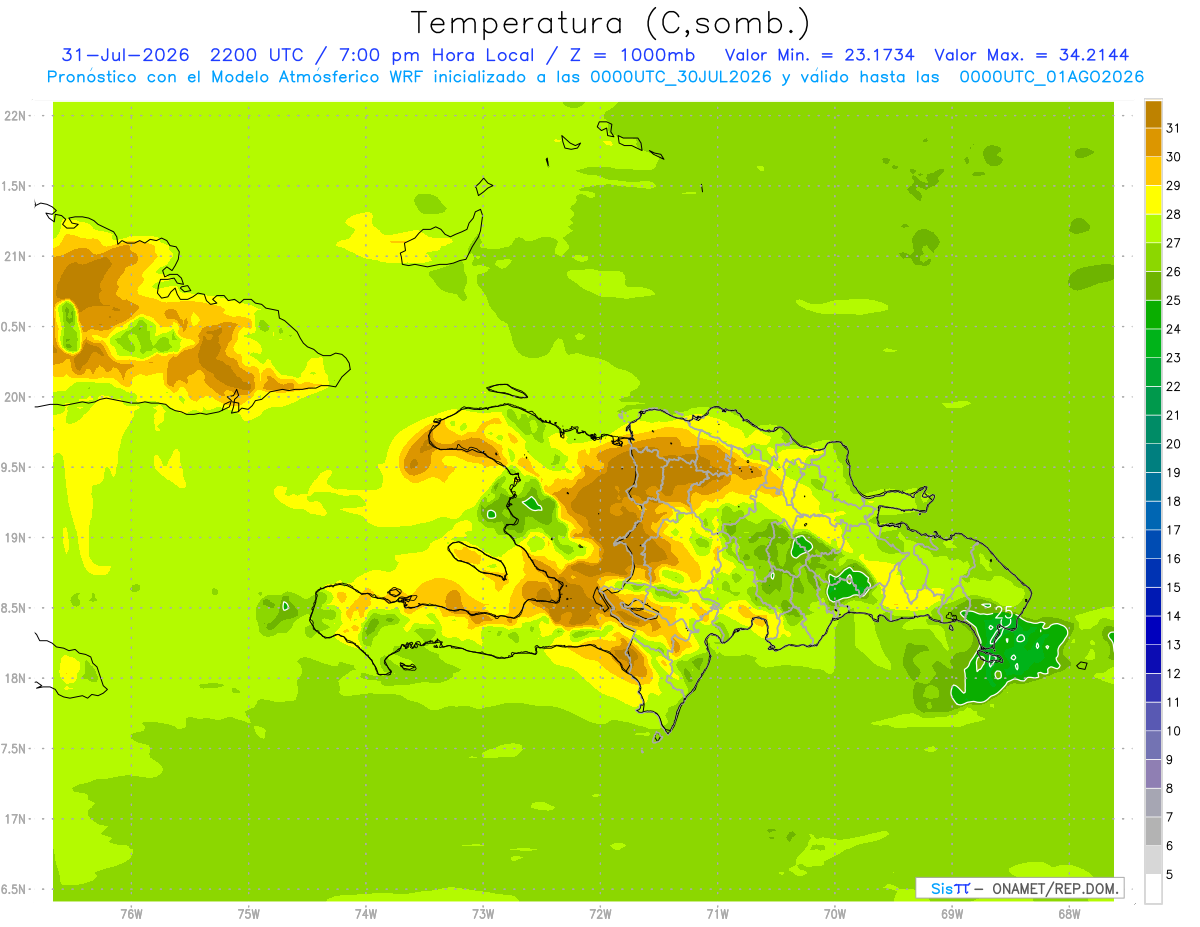Pick the legend swatch between 30 and 31
Image resolution: width=1200 pixels, height=927 pixels.
[x=1153, y=143]
